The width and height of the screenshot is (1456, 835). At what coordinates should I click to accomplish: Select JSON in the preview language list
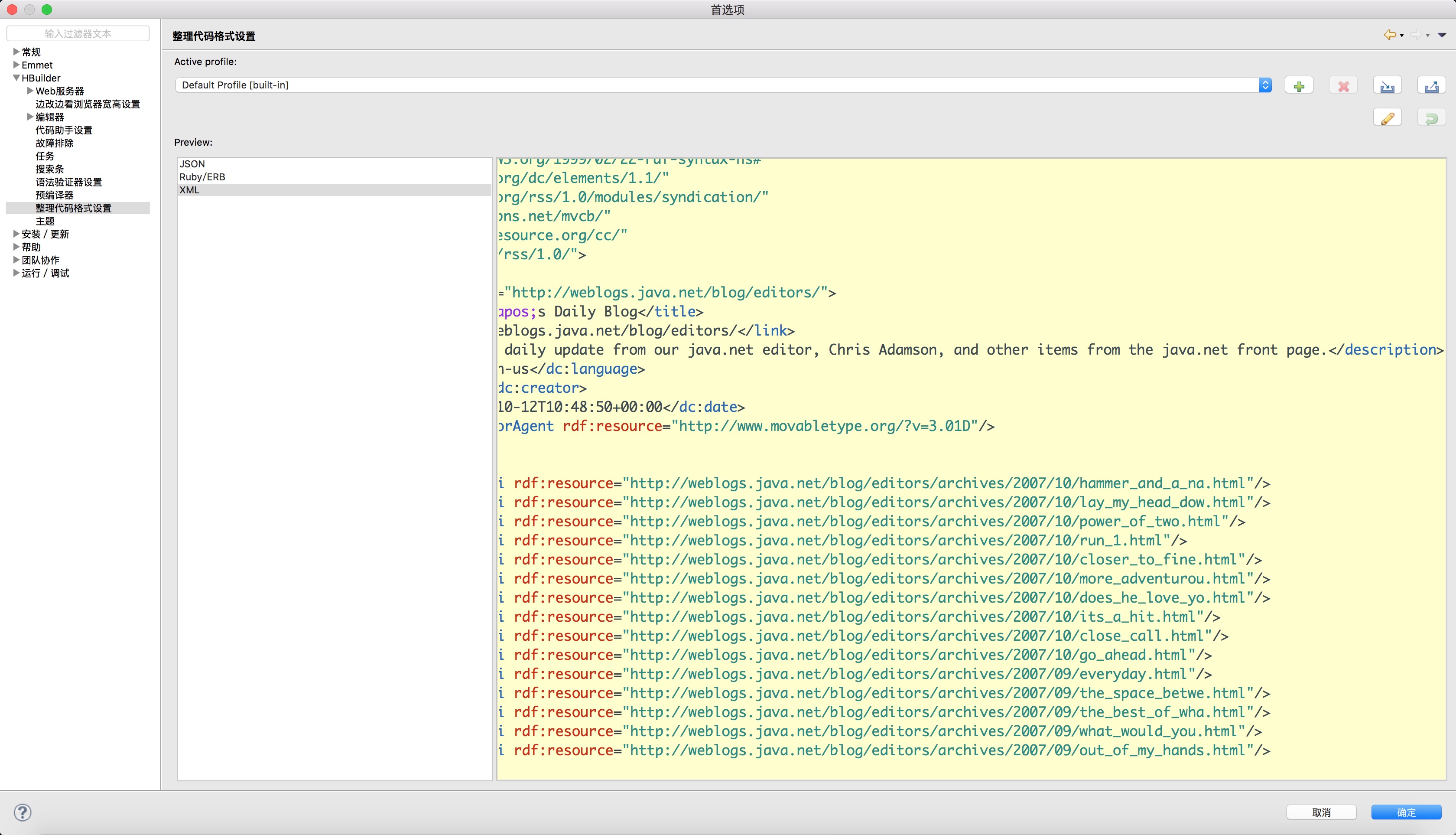[334, 164]
